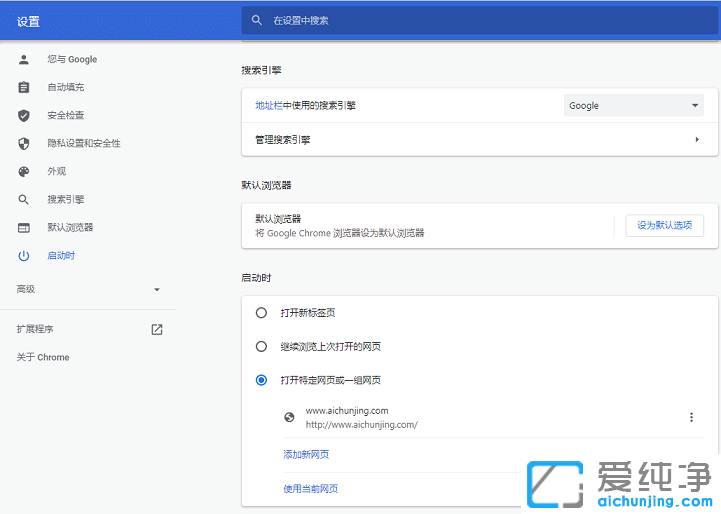Open the Google search engine dropdown
The height and width of the screenshot is (514, 721).
click(633, 105)
